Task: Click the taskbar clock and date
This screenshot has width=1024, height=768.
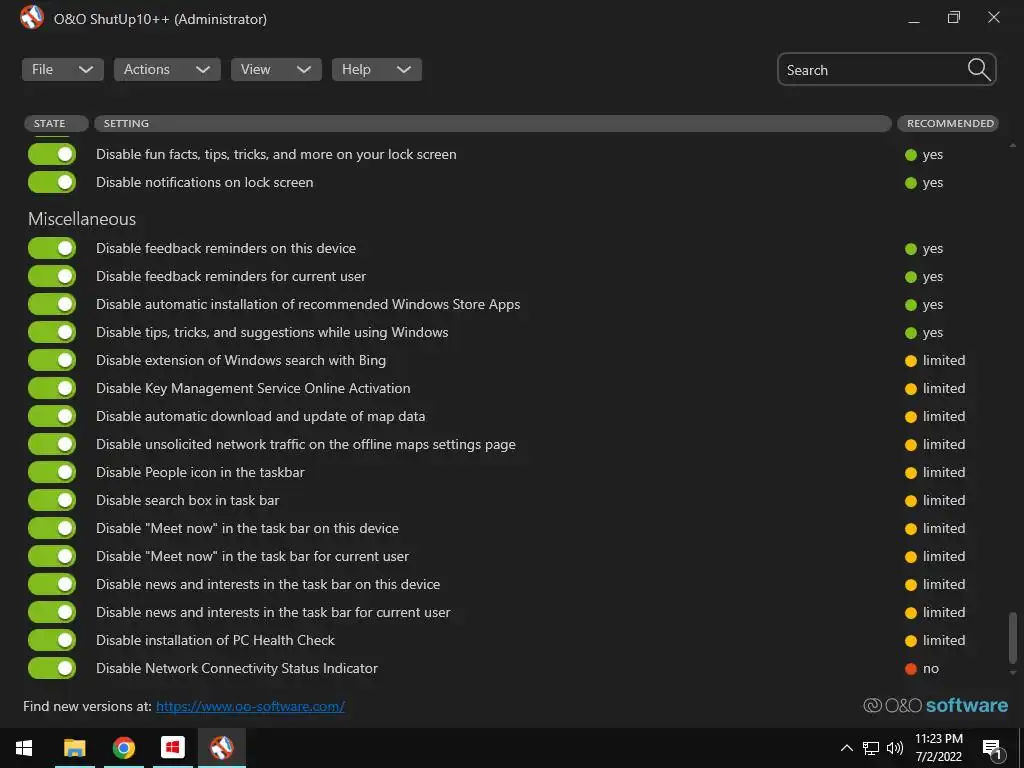Action: 938,748
